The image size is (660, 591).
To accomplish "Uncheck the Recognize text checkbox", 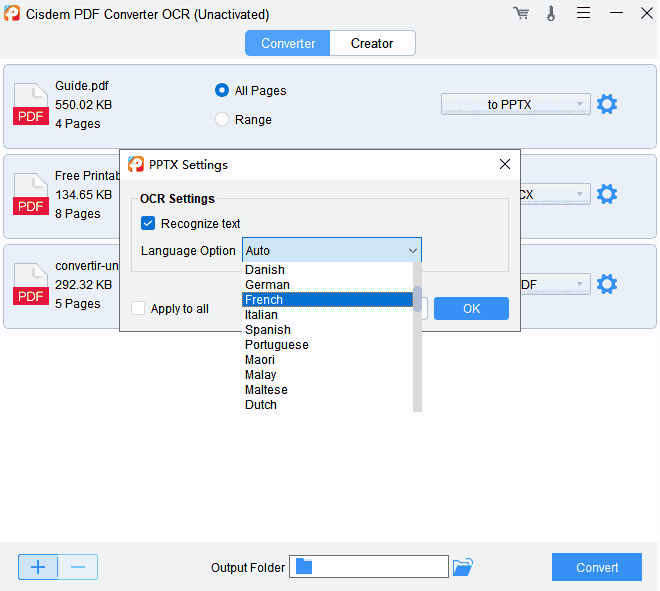I will point(148,223).
